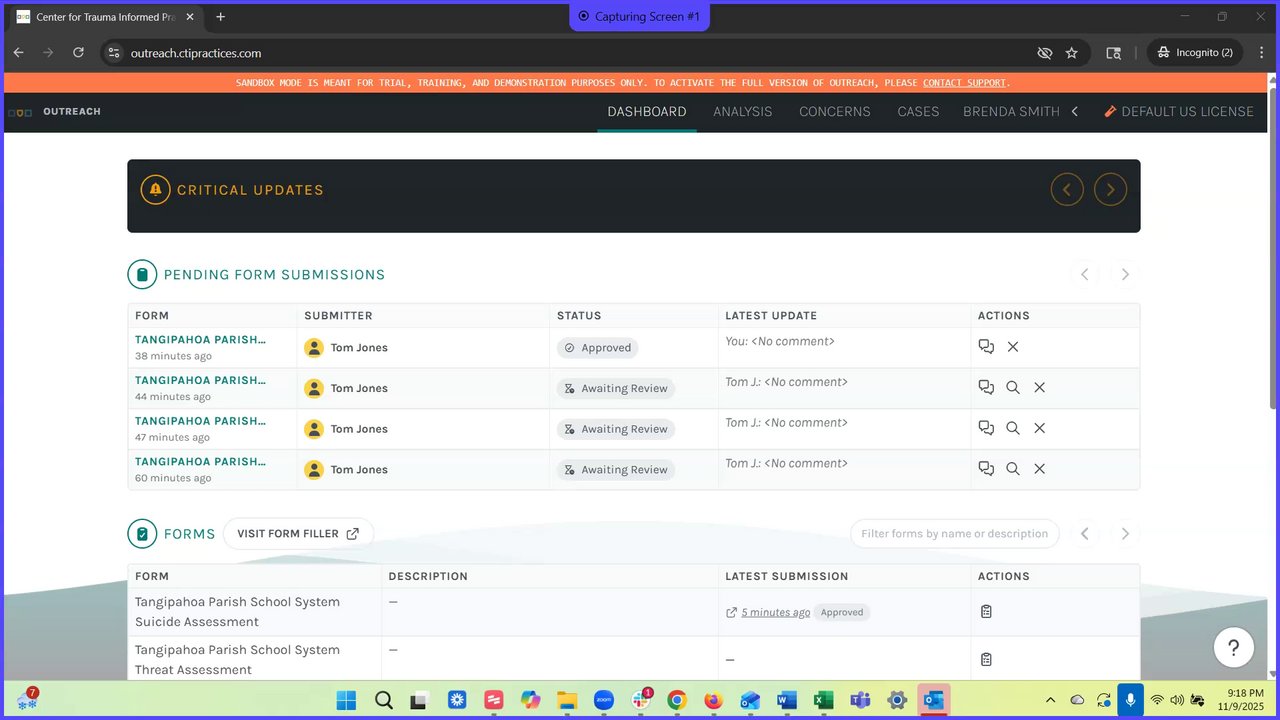Review the 47 minutes ago submission magnifier icon

1013,429
